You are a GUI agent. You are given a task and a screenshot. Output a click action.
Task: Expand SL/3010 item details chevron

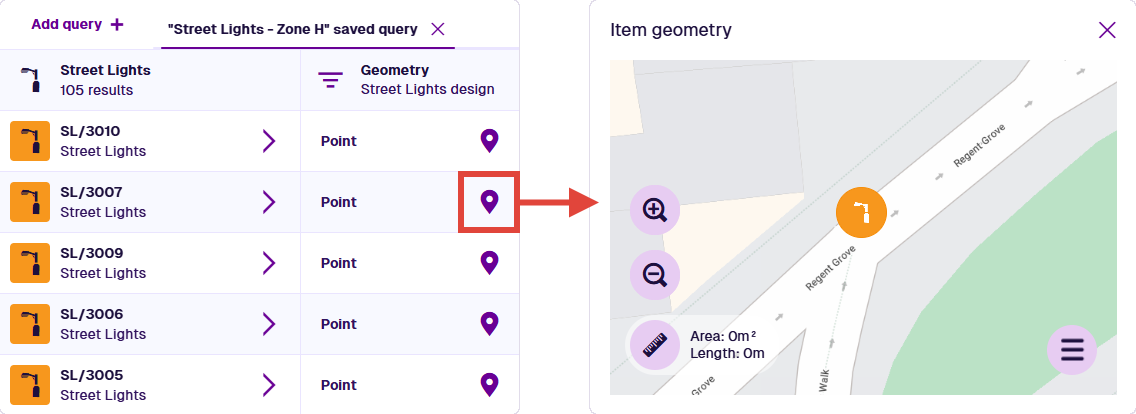[268, 141]
